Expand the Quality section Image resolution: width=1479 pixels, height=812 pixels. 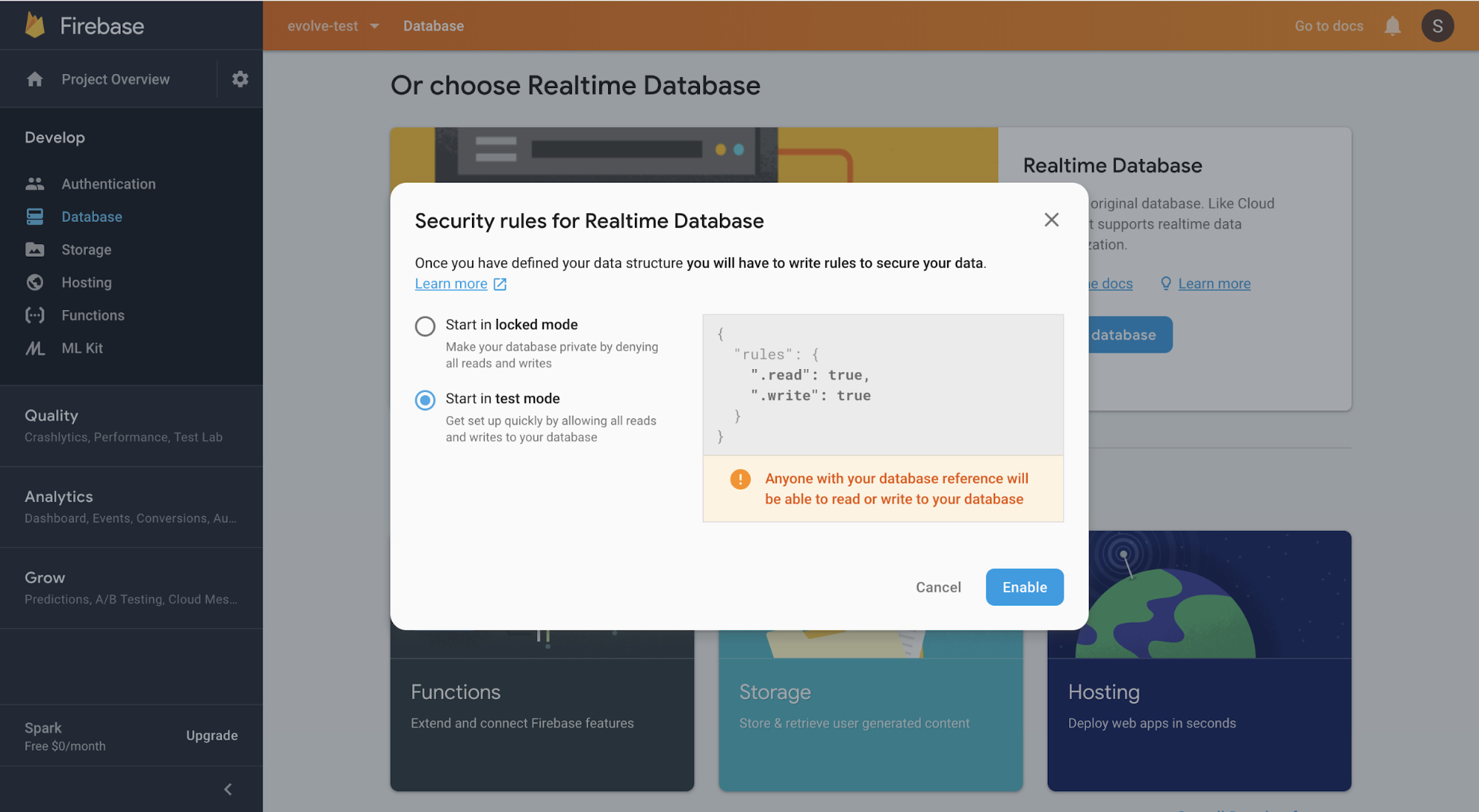(131, 425)
